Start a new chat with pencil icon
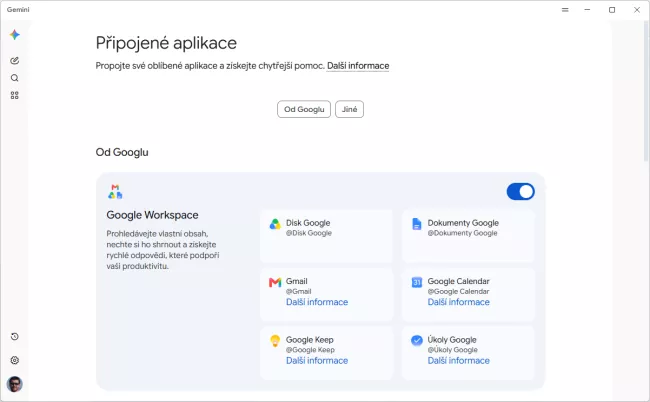 (x=15, y=61)
